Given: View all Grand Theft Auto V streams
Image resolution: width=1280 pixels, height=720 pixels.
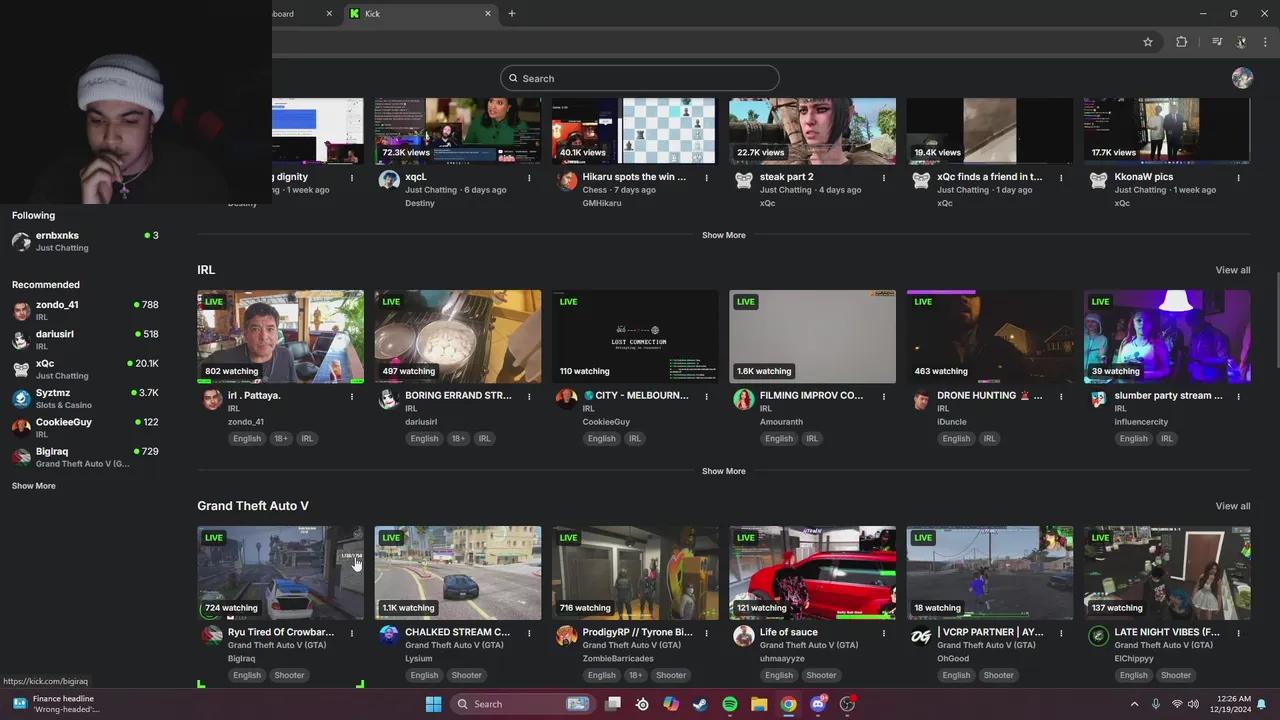Looking at the screenshot, I should pyautogui.click(x=1232, y=506).
